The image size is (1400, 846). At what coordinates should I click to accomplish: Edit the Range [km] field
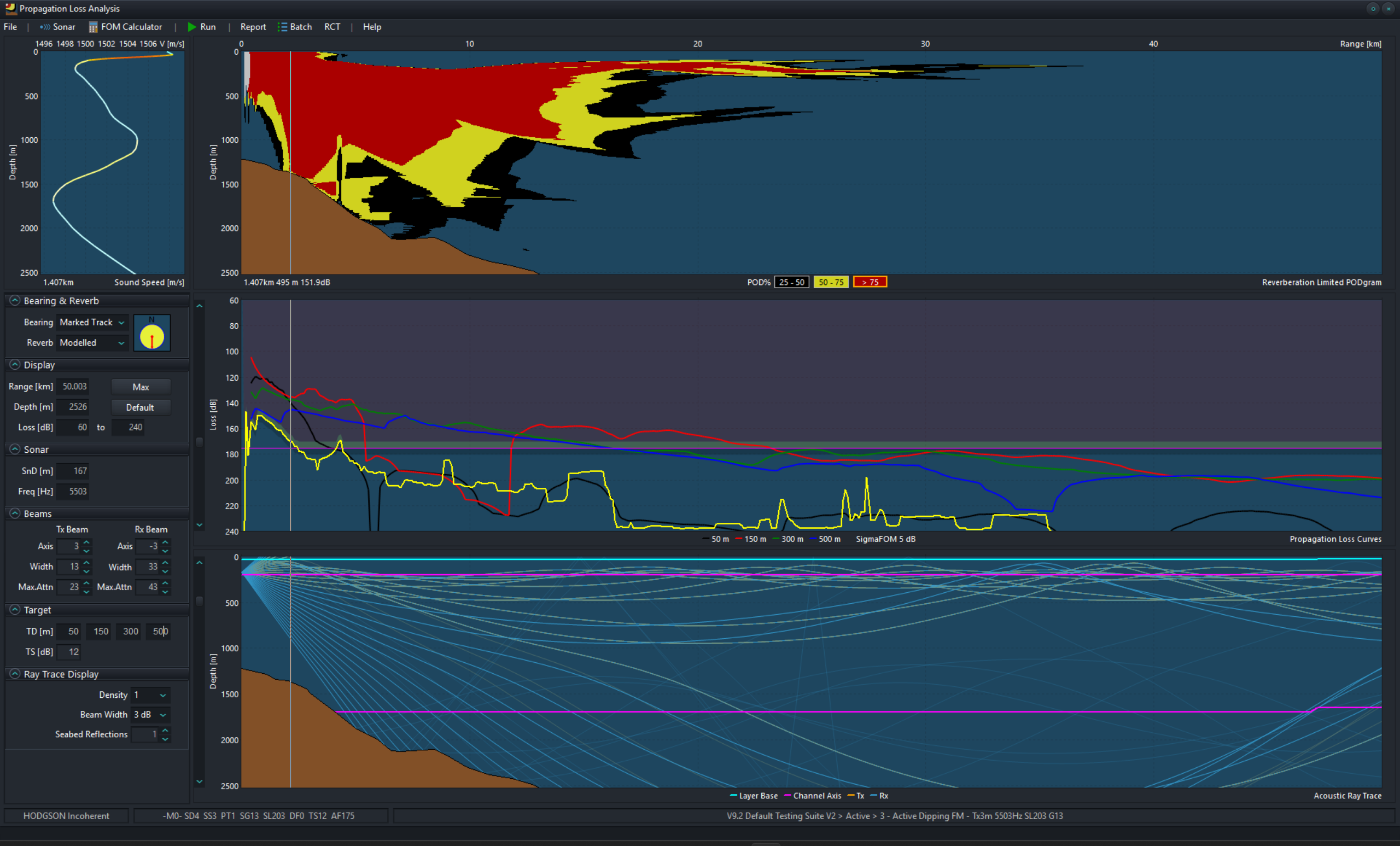(73, 386)
